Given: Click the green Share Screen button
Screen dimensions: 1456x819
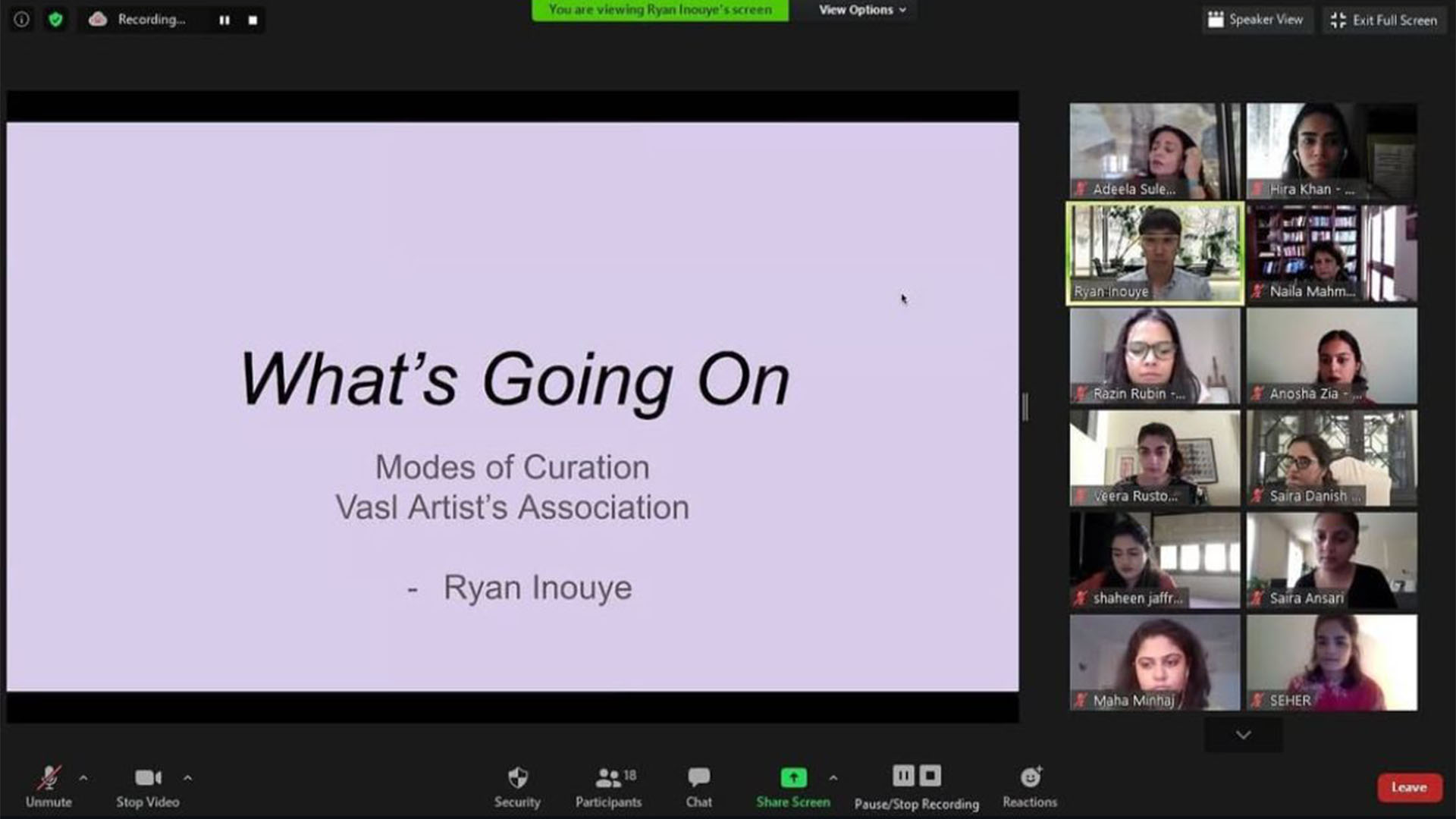Looking at the screenshot, I should click(x=793, y=787).
